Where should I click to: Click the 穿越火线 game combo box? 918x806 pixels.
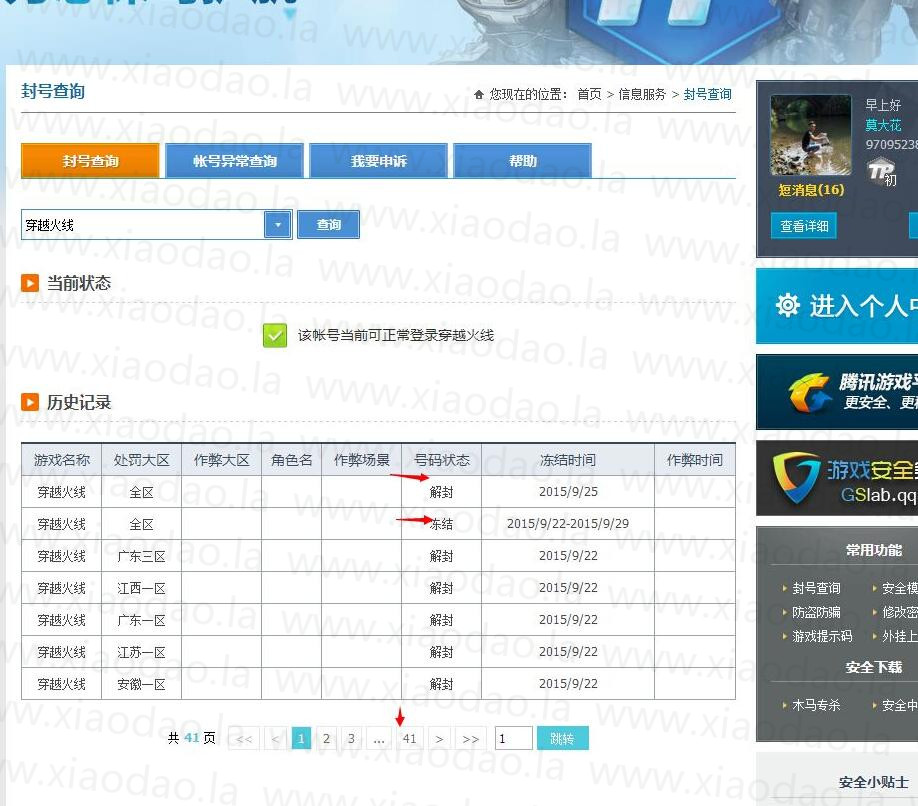coord(156,225)
